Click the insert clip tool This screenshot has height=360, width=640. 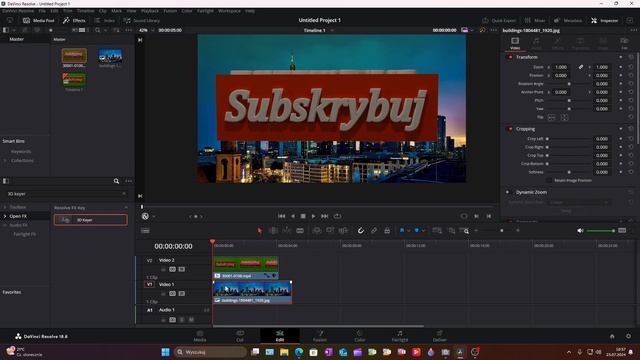(x=317, y=231)
